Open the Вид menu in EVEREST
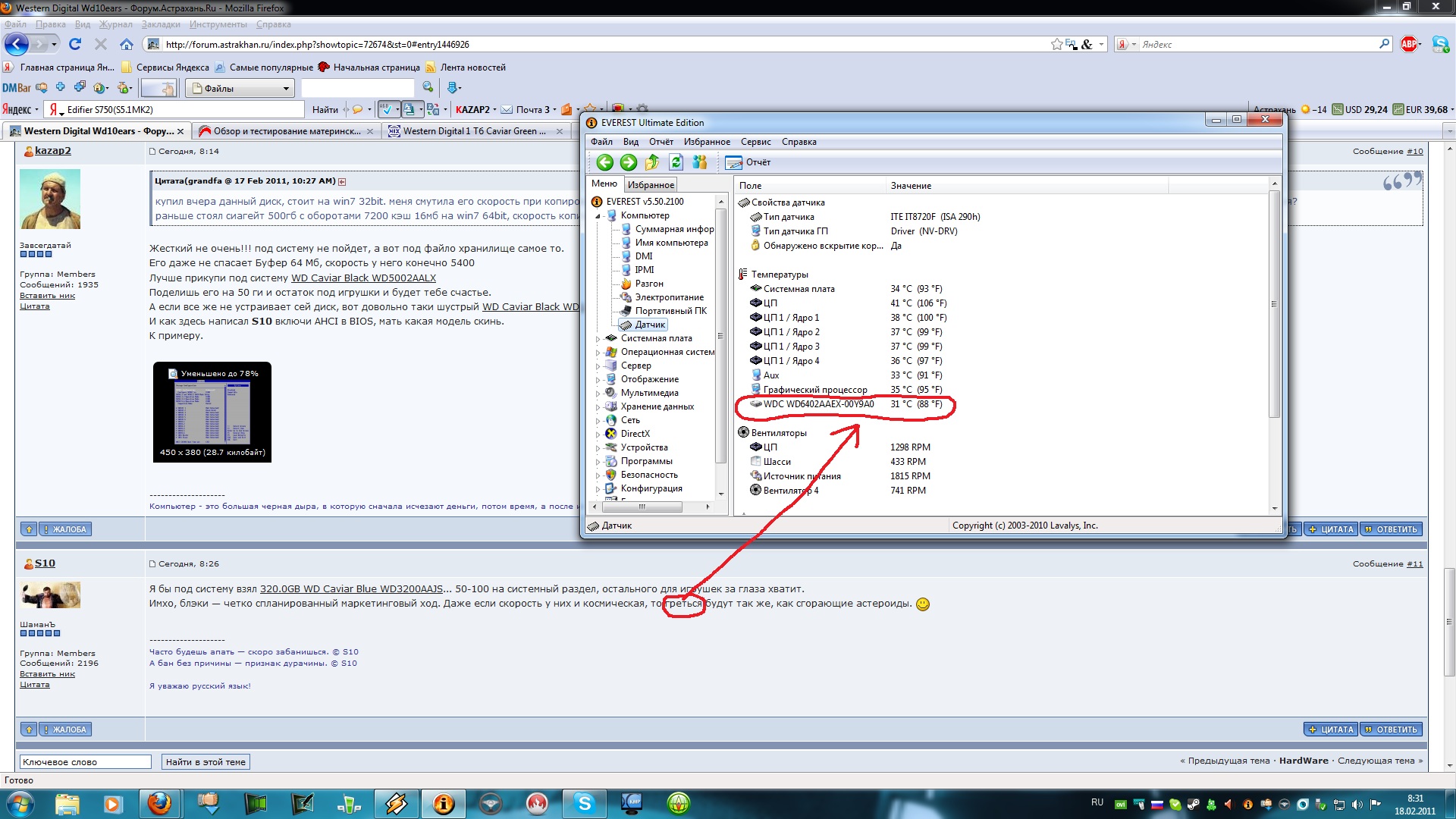The image size is (1456, 819). (631, 142)
